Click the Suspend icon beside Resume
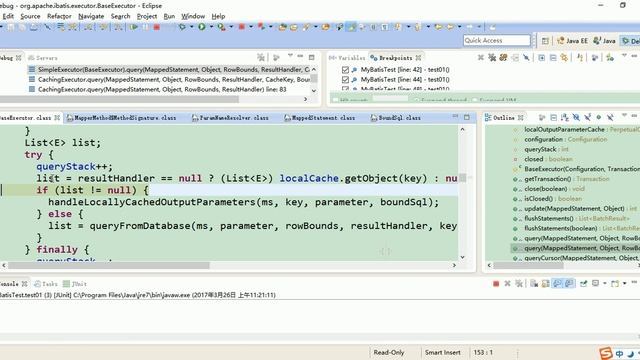640x360 pixels. pyautogui.click(x=145, y=27)
